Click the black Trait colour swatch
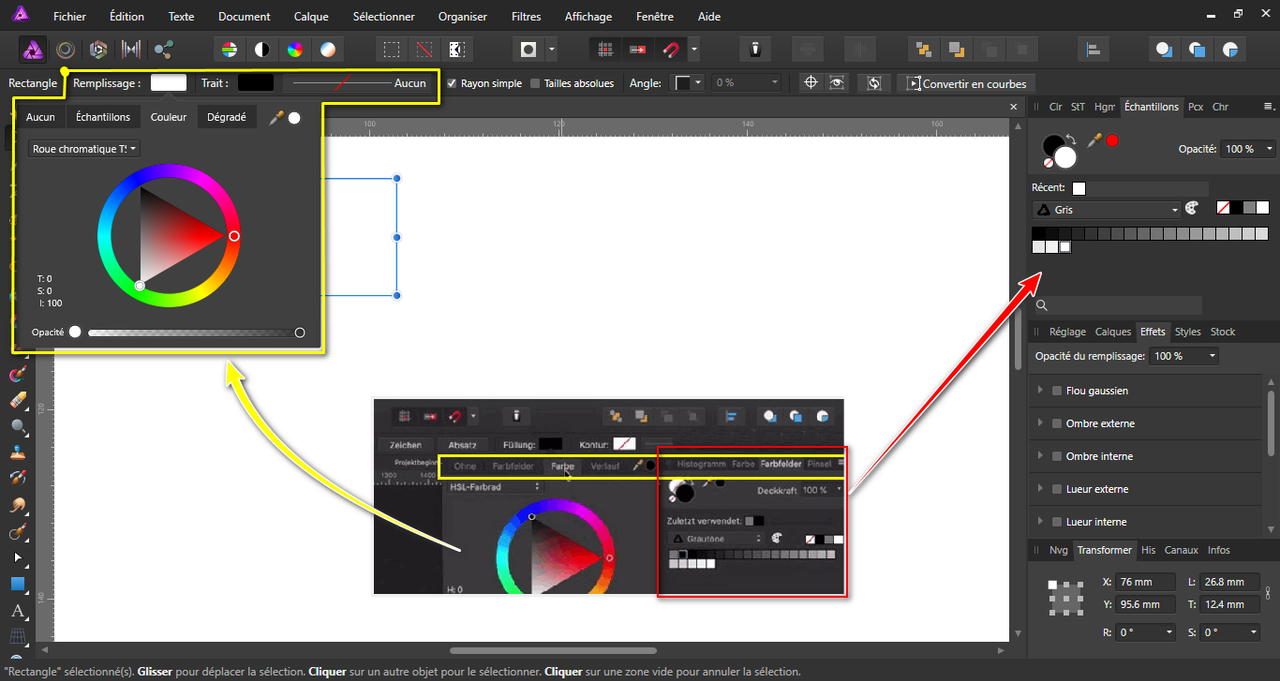Viewport: 1280px width, 681px height. click(255, 83)
